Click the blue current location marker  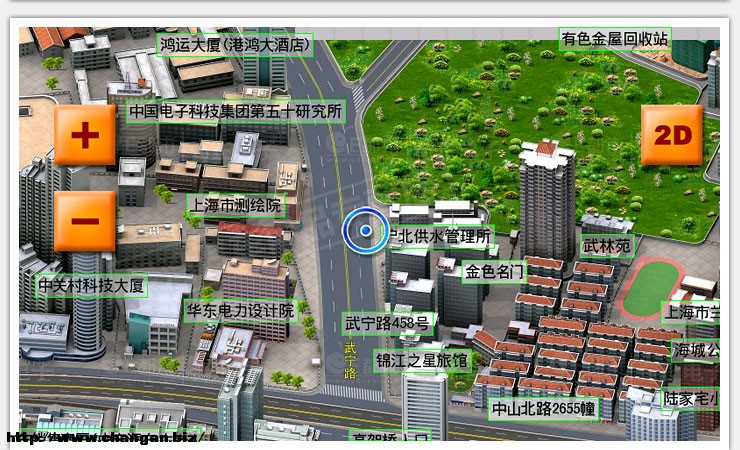click(365, 231)
